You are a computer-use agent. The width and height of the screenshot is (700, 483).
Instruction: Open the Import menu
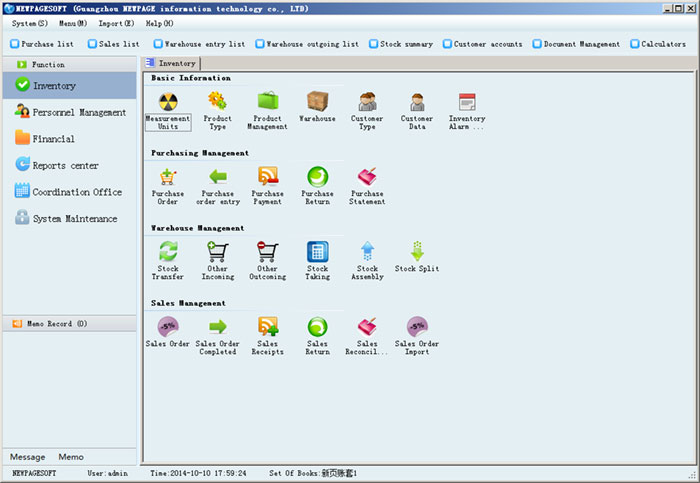115,23
